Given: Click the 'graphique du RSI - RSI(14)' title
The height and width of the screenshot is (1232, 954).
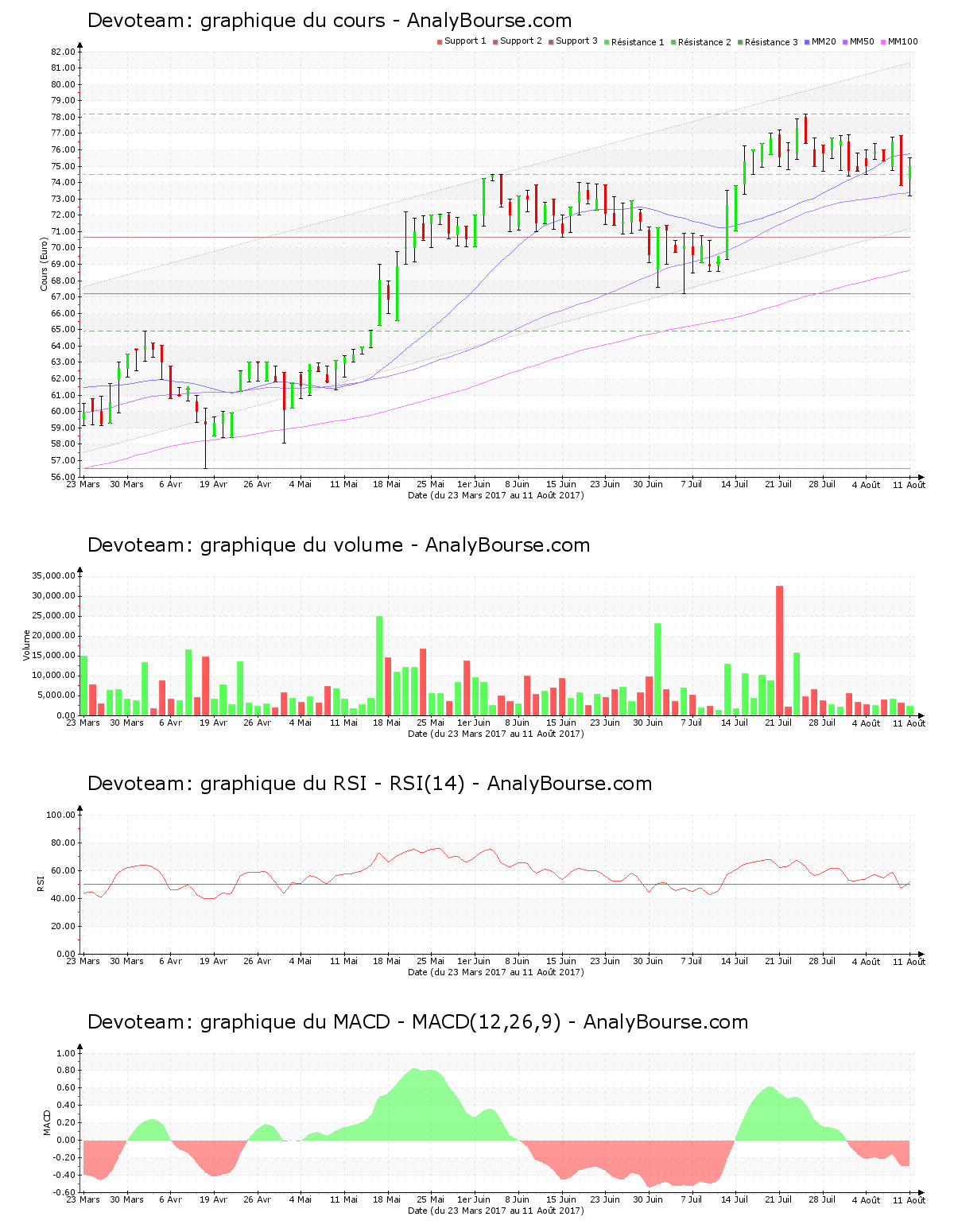Looking at the screenshot, I should [x=370, y=784].
